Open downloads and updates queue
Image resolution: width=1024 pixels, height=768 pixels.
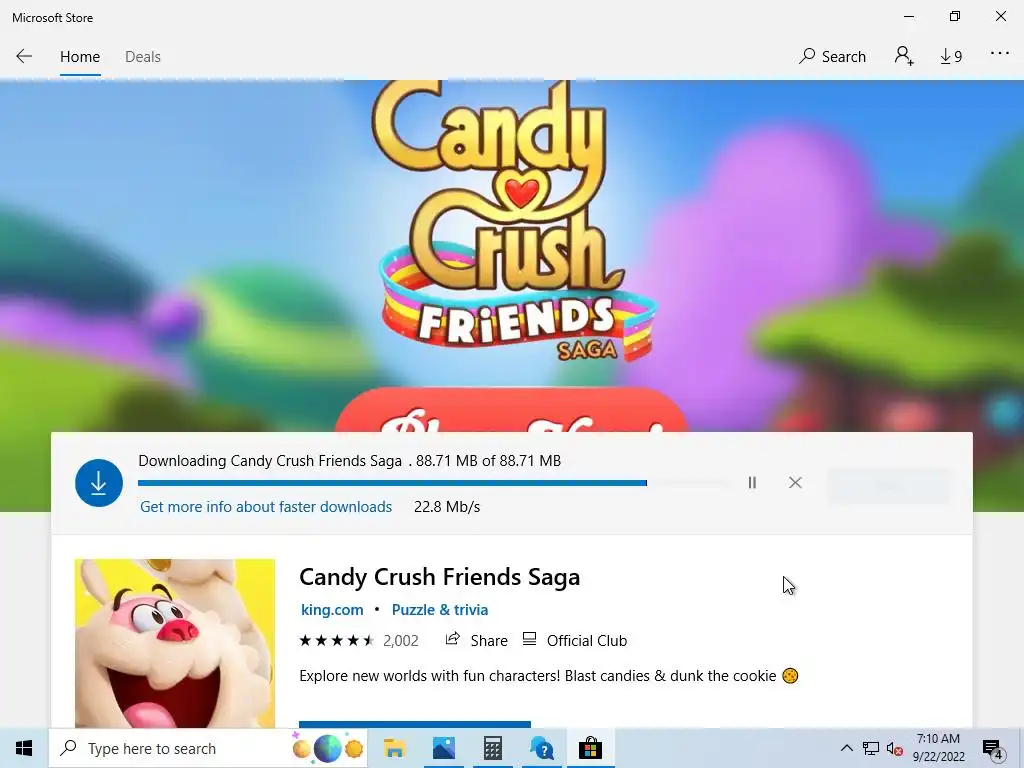coord(951,57)
